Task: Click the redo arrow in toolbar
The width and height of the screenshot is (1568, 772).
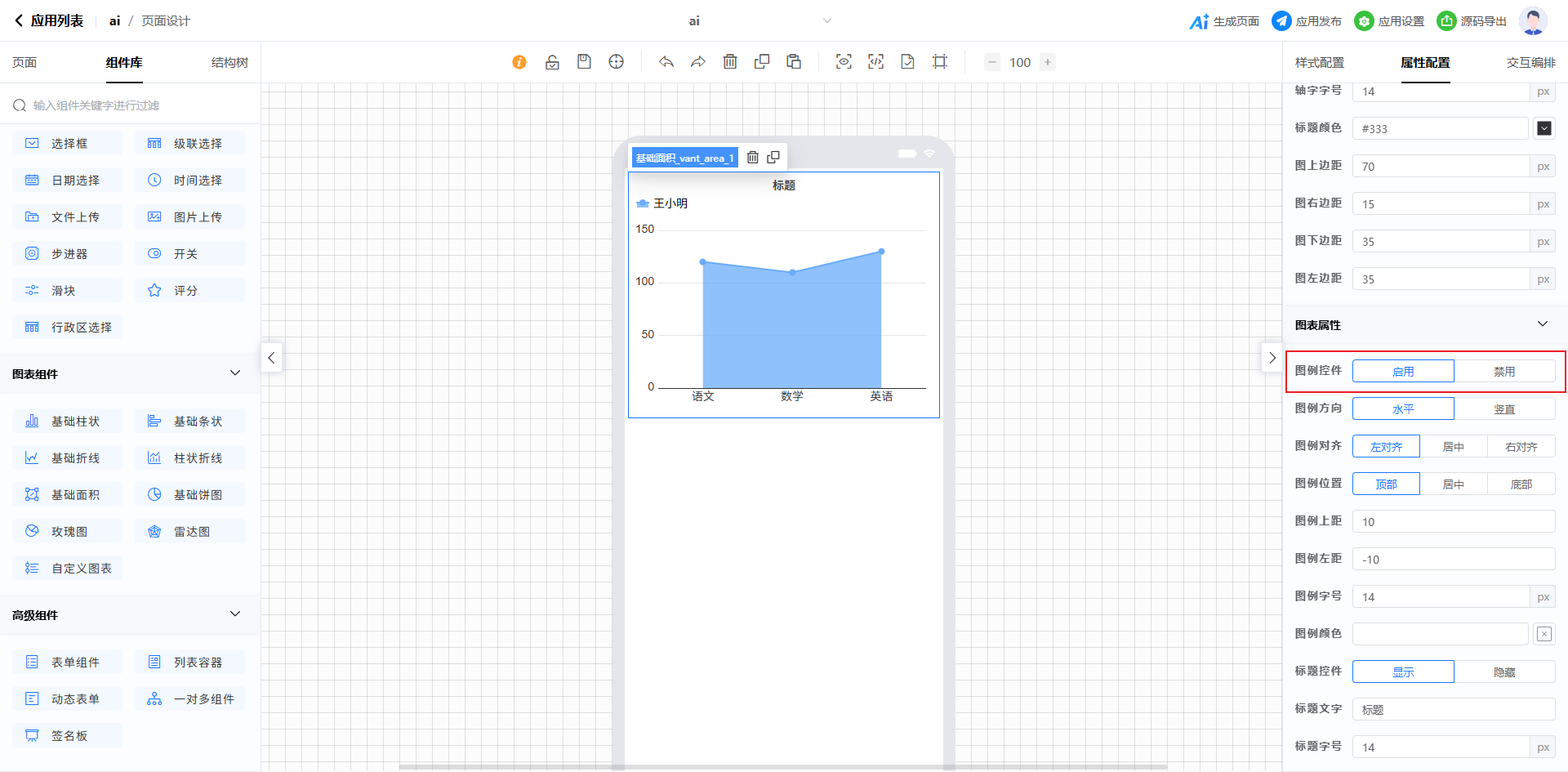Action: (x=698, y=62)
